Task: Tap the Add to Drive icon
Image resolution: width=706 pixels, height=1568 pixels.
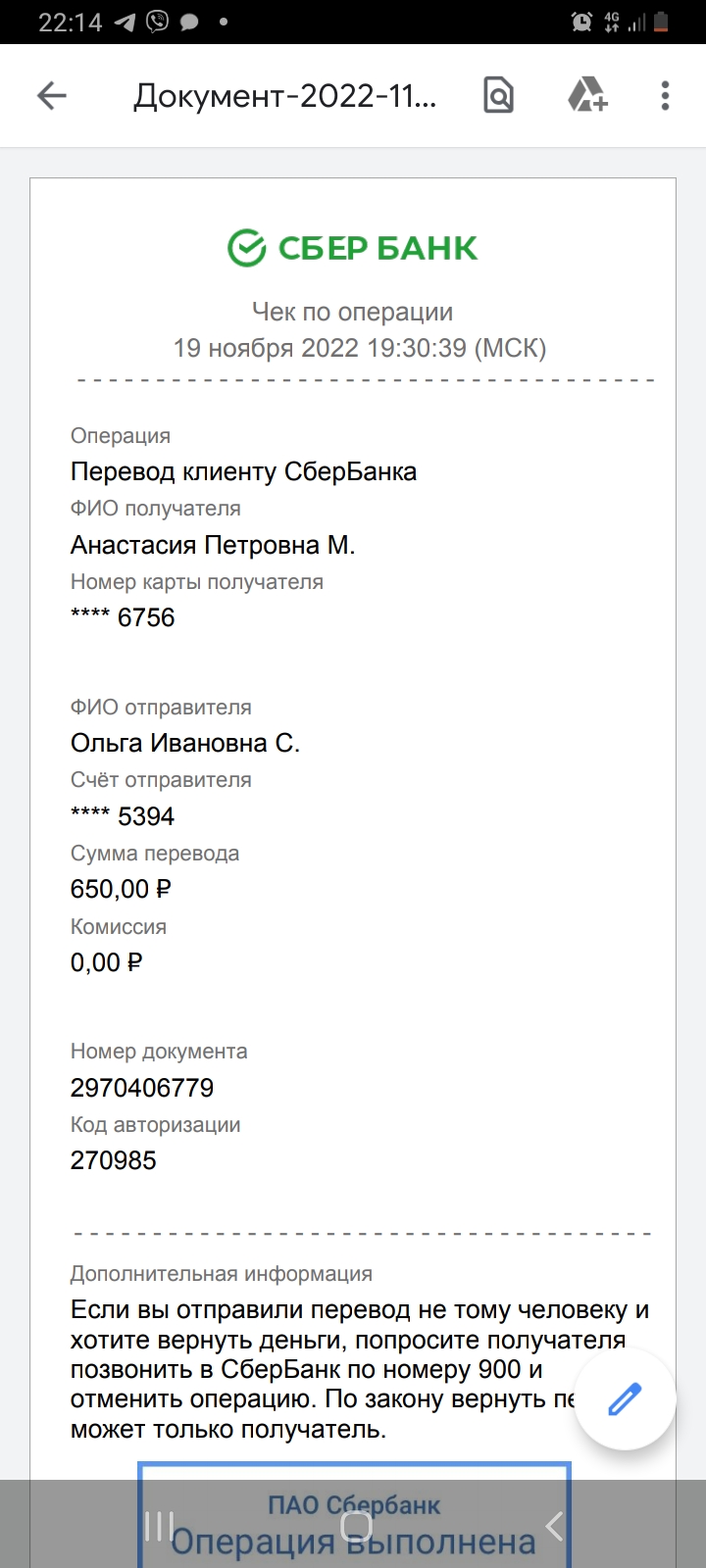Action: (x=587, y=95)
